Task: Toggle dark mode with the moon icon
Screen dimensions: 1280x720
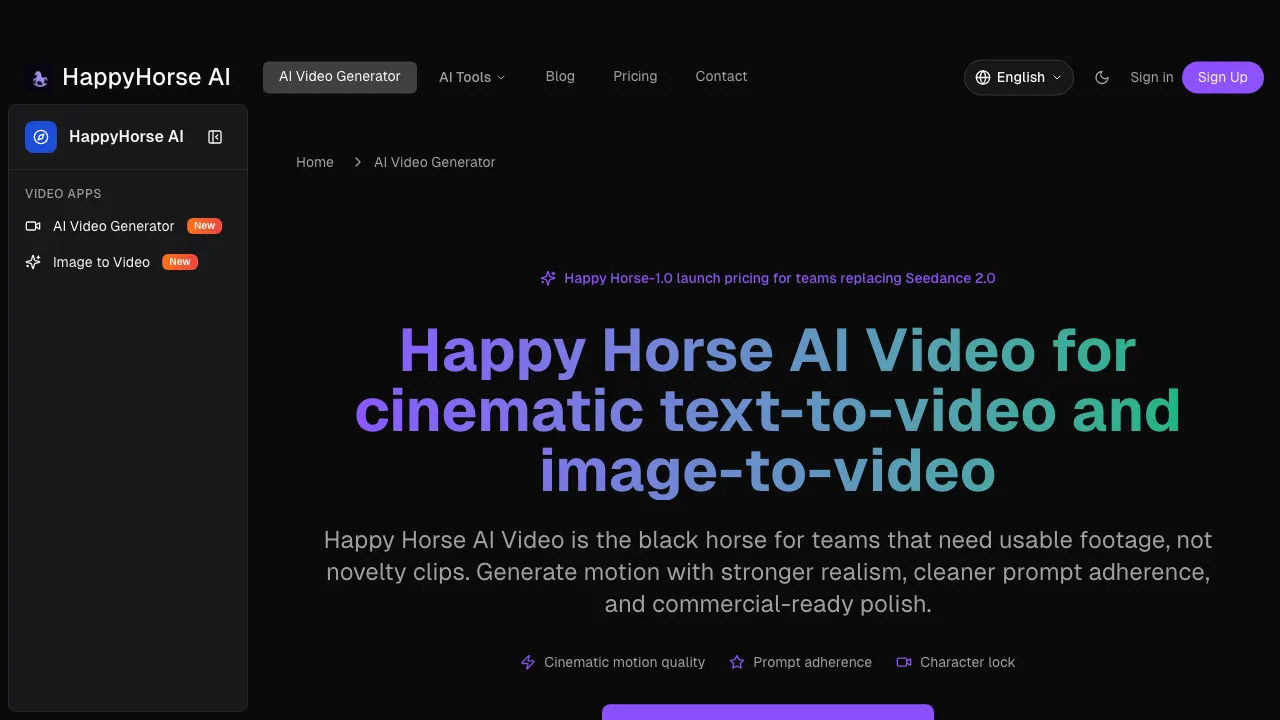Action: (1102, 77)
